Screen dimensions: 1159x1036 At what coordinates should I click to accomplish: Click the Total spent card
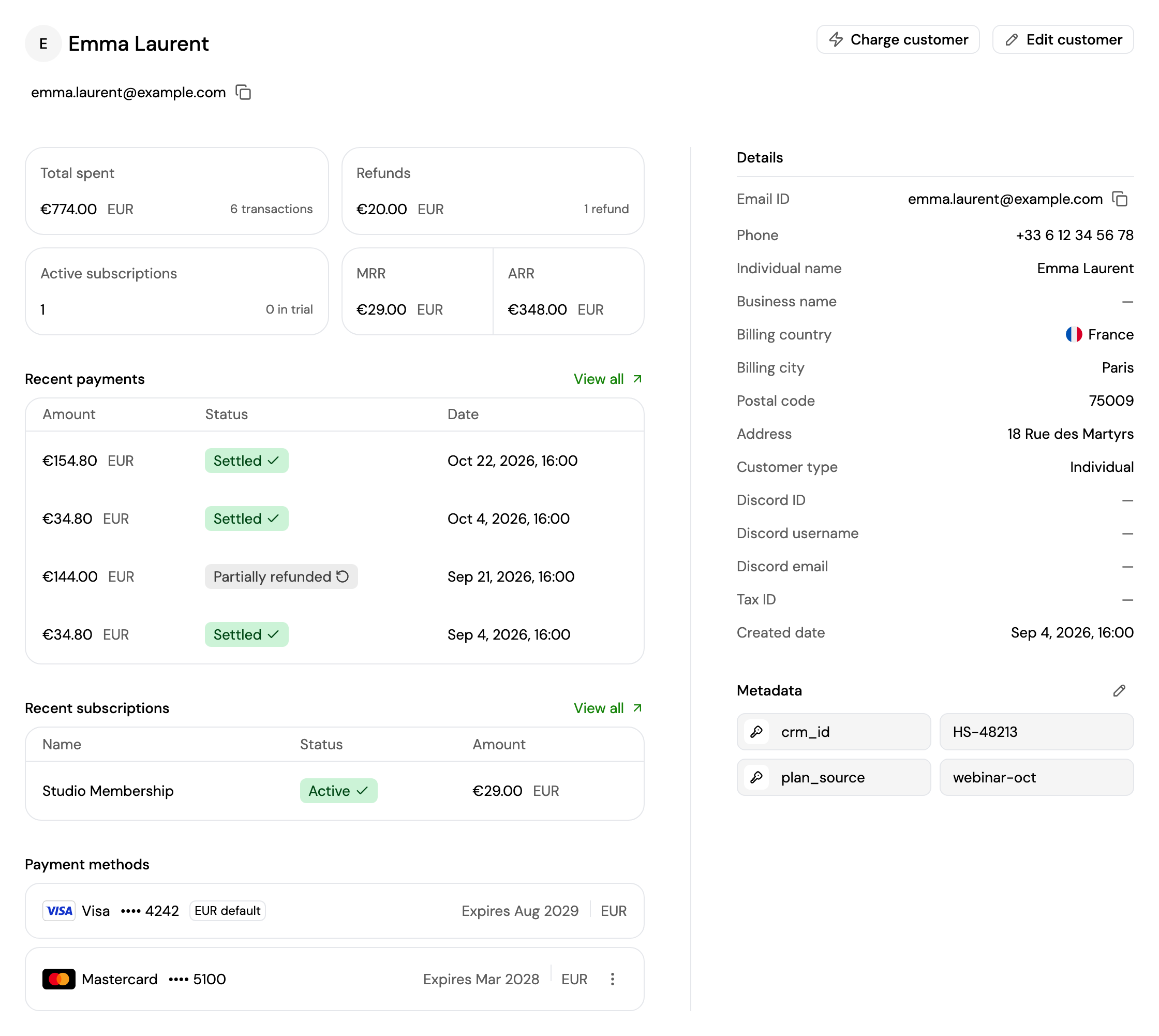point(177,190)
